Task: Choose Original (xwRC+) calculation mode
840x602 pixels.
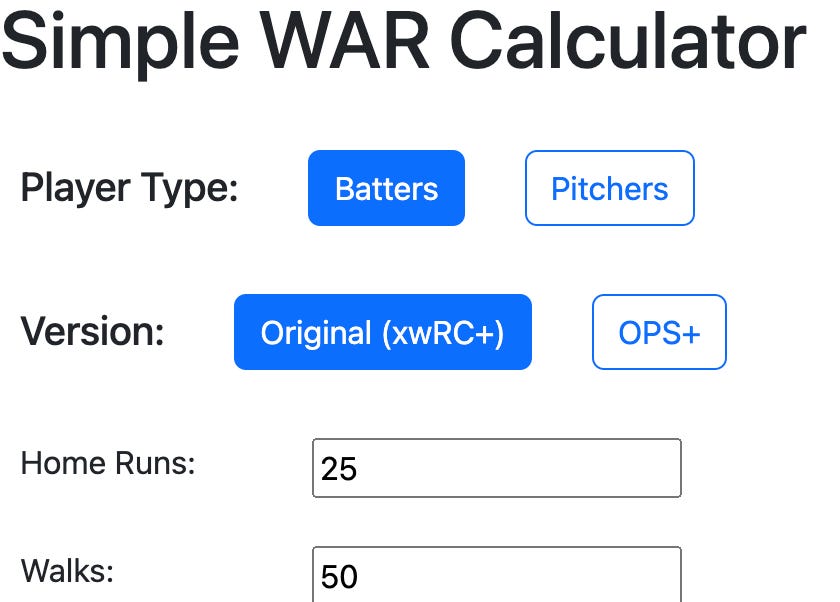Action: tap(383, 332)
